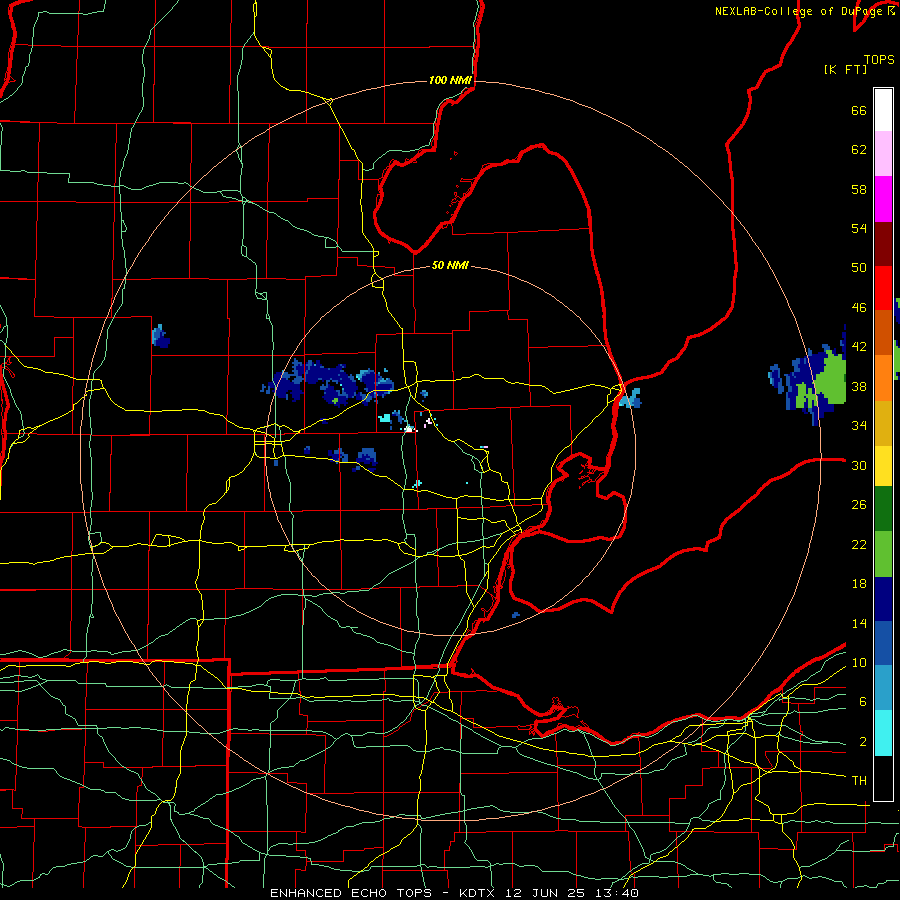This screenshot has height=900, width=900.
Task: Click the legend value 38
Action: [x=859, y=387]
